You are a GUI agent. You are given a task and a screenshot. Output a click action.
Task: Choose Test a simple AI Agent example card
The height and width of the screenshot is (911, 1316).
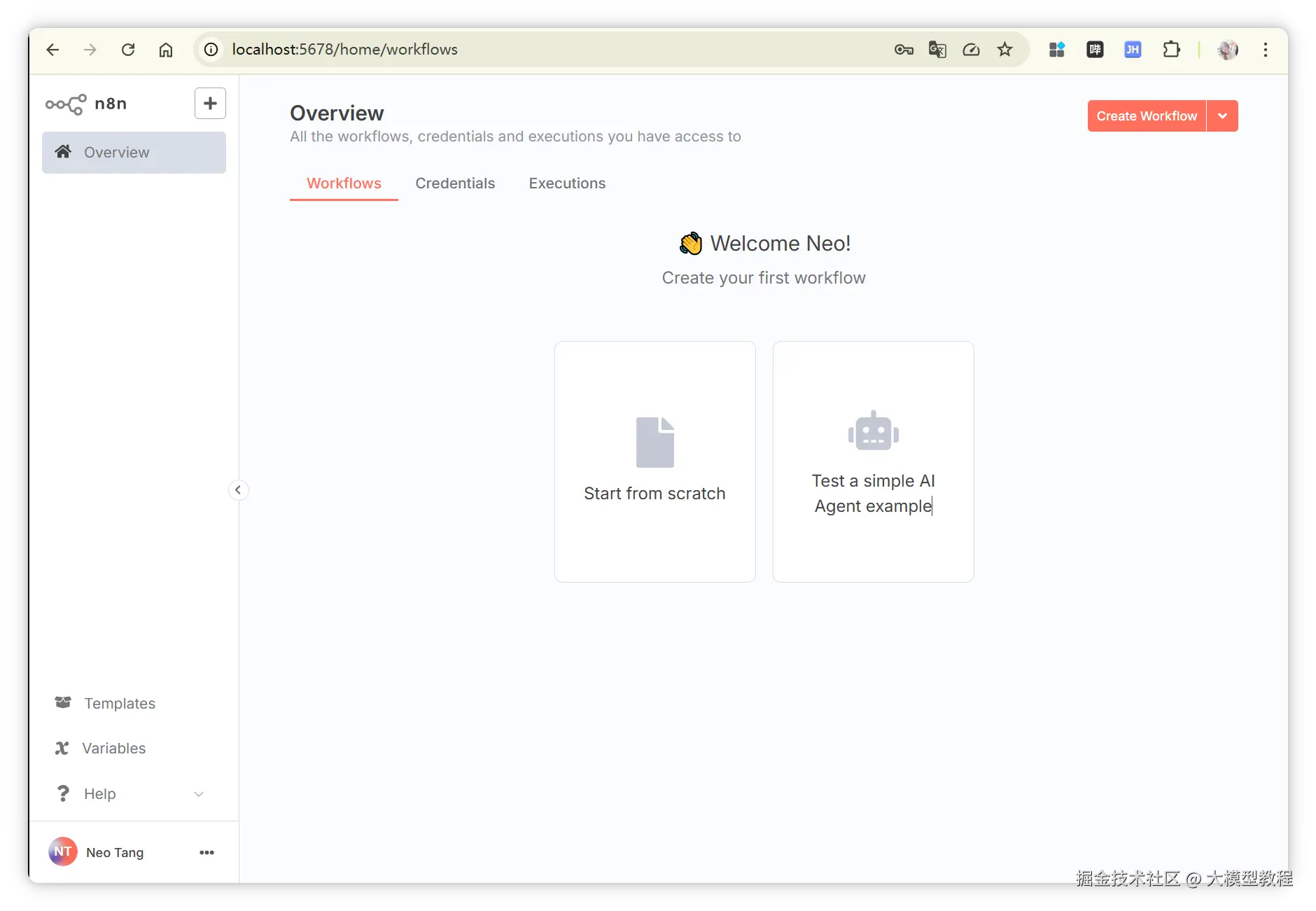(x=874, y=461)
